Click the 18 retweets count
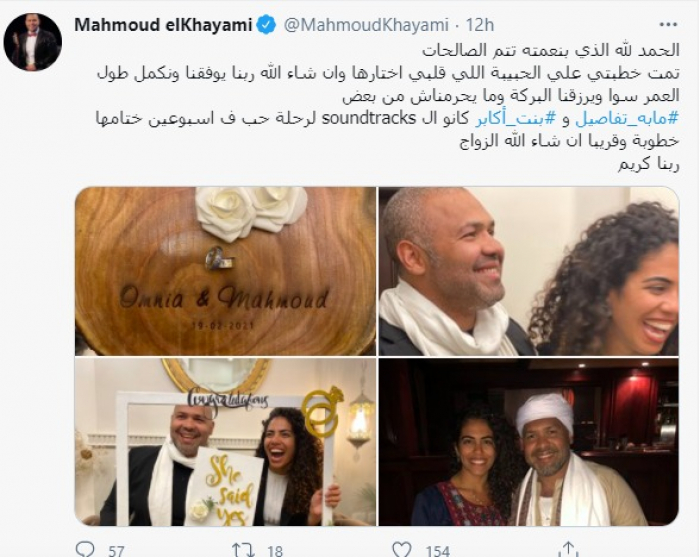This screenshot has height=557, width=700. [x=275, y=550]
